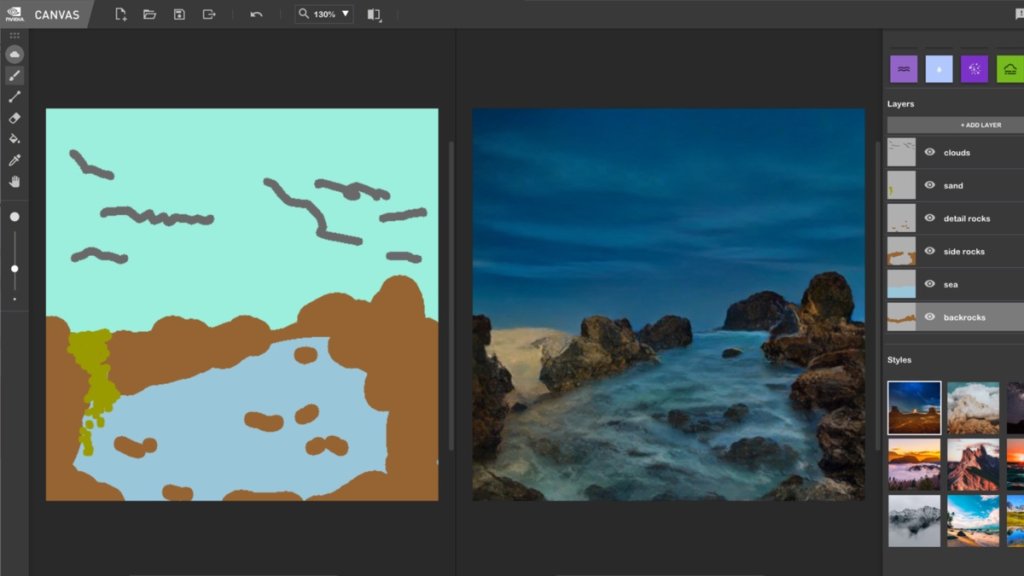Click the large brush size dot

point(14,217)
